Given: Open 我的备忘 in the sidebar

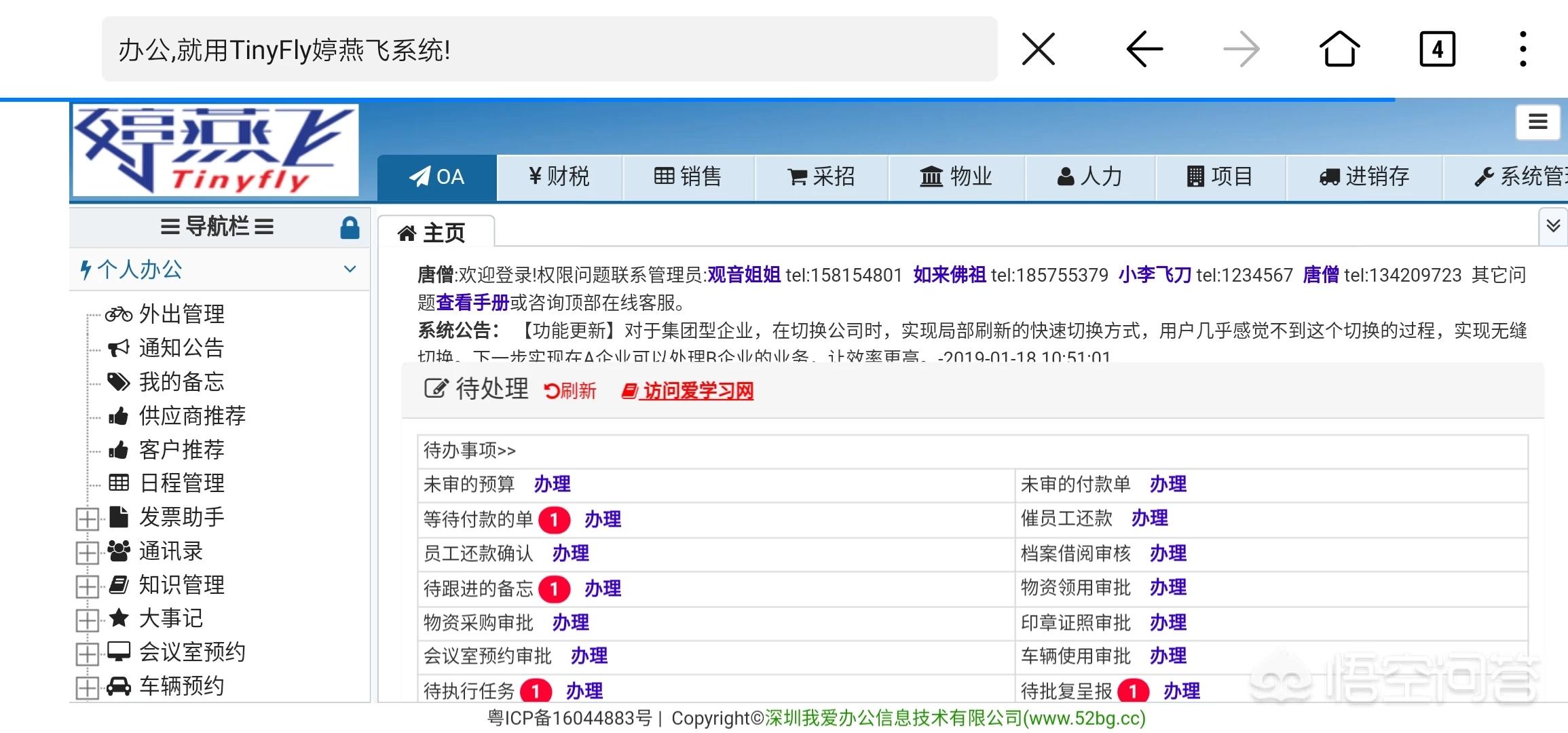Looking at the screenshot, I should tap(181, 382).
